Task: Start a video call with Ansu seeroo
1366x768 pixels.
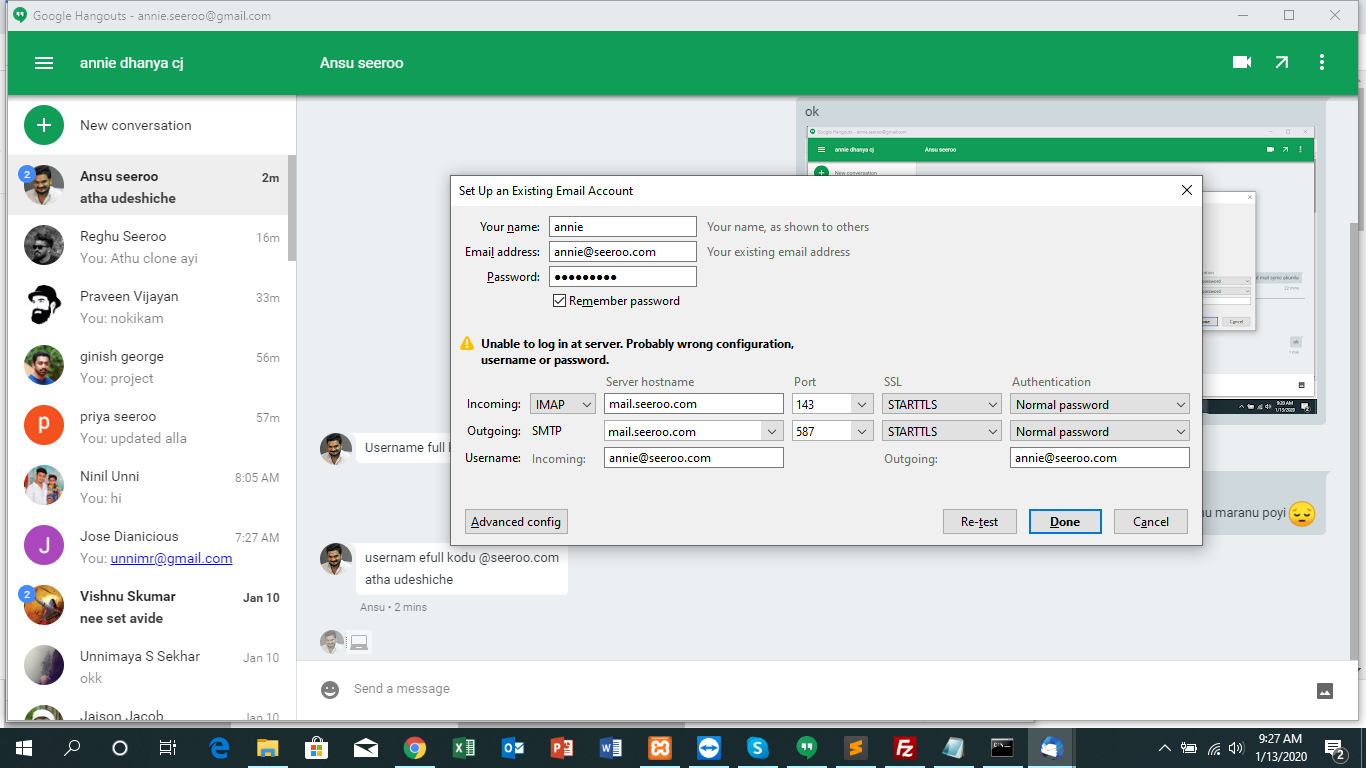Action: coord(1242,62)
